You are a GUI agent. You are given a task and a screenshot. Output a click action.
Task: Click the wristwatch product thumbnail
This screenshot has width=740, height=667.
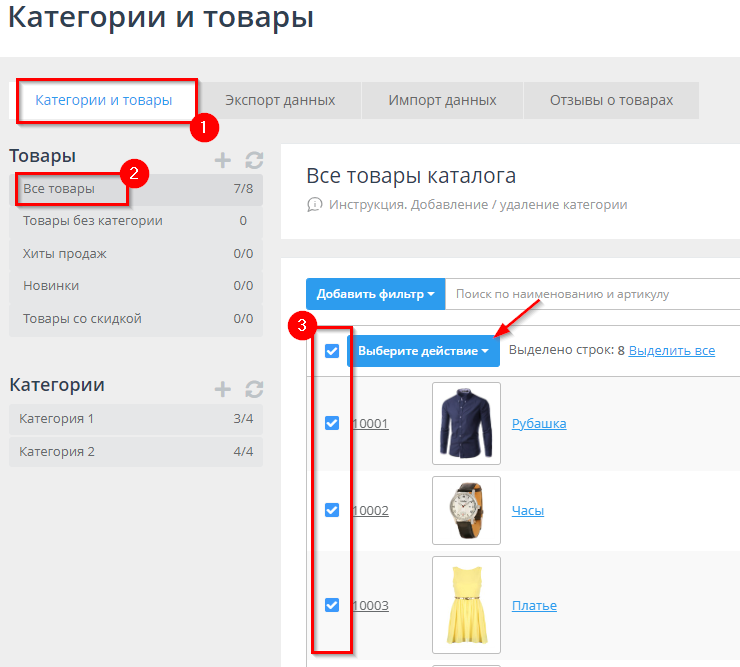pos(466,510)
